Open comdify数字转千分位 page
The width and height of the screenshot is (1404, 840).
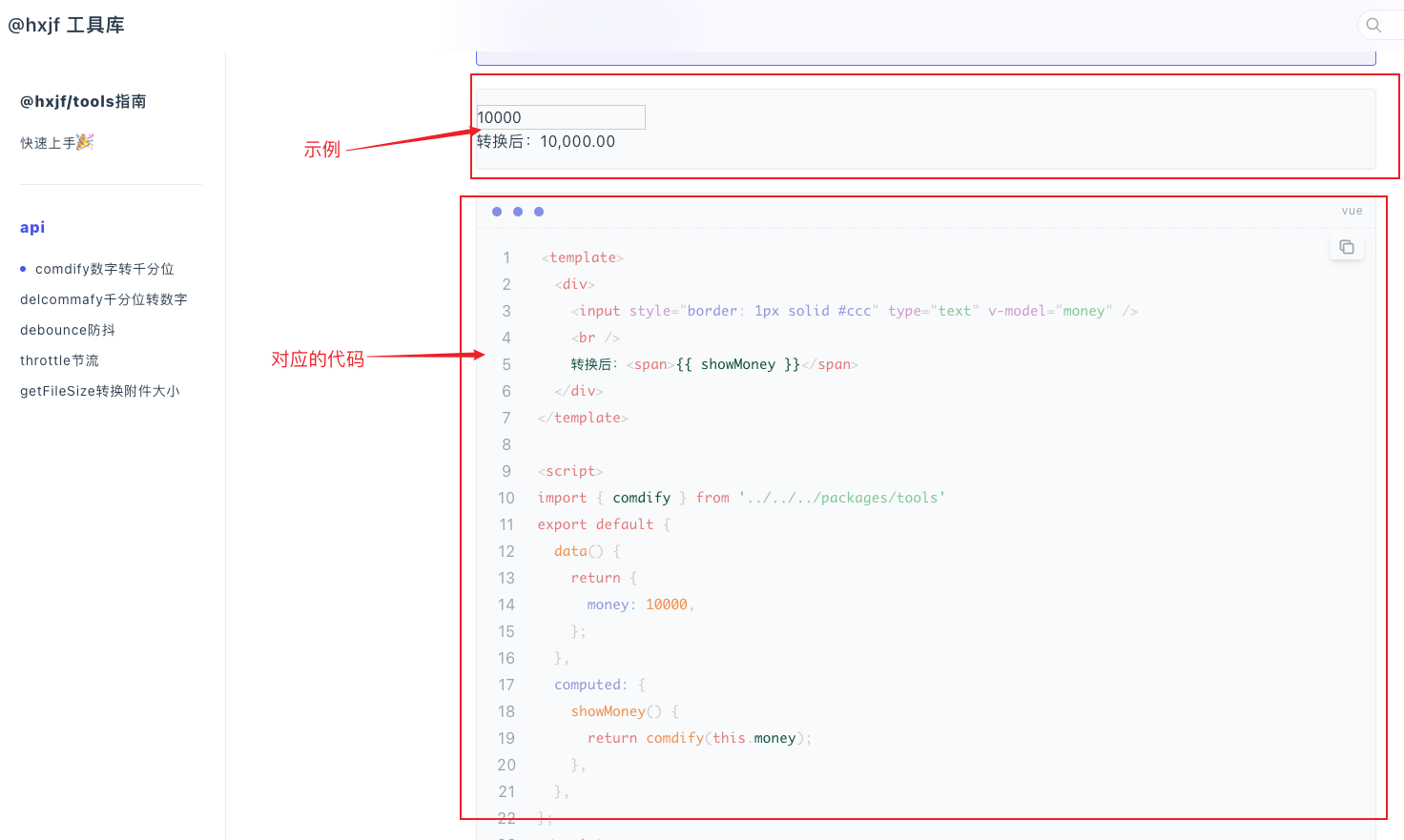tap(104, 269)
